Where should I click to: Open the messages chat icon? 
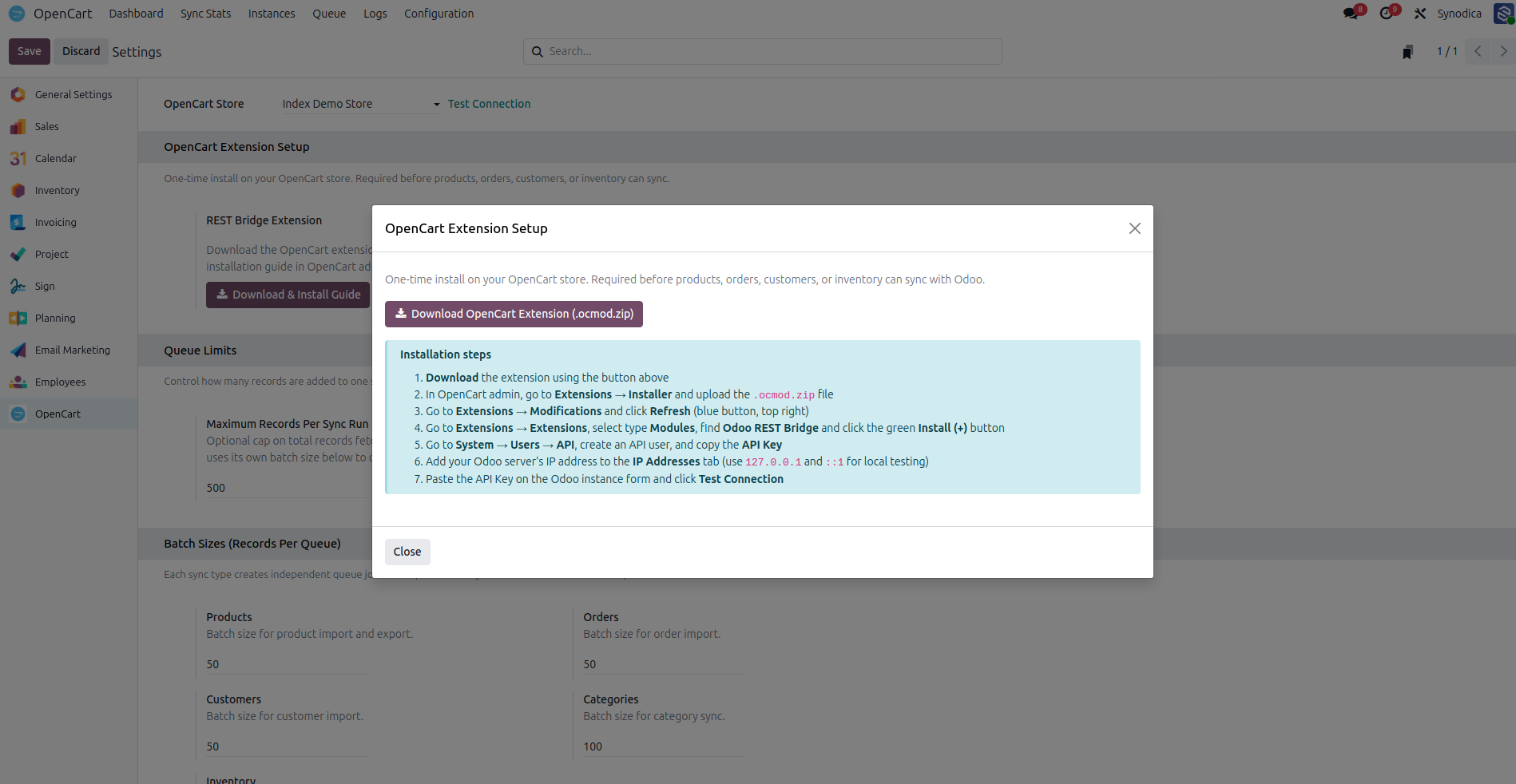[1351, 14]
